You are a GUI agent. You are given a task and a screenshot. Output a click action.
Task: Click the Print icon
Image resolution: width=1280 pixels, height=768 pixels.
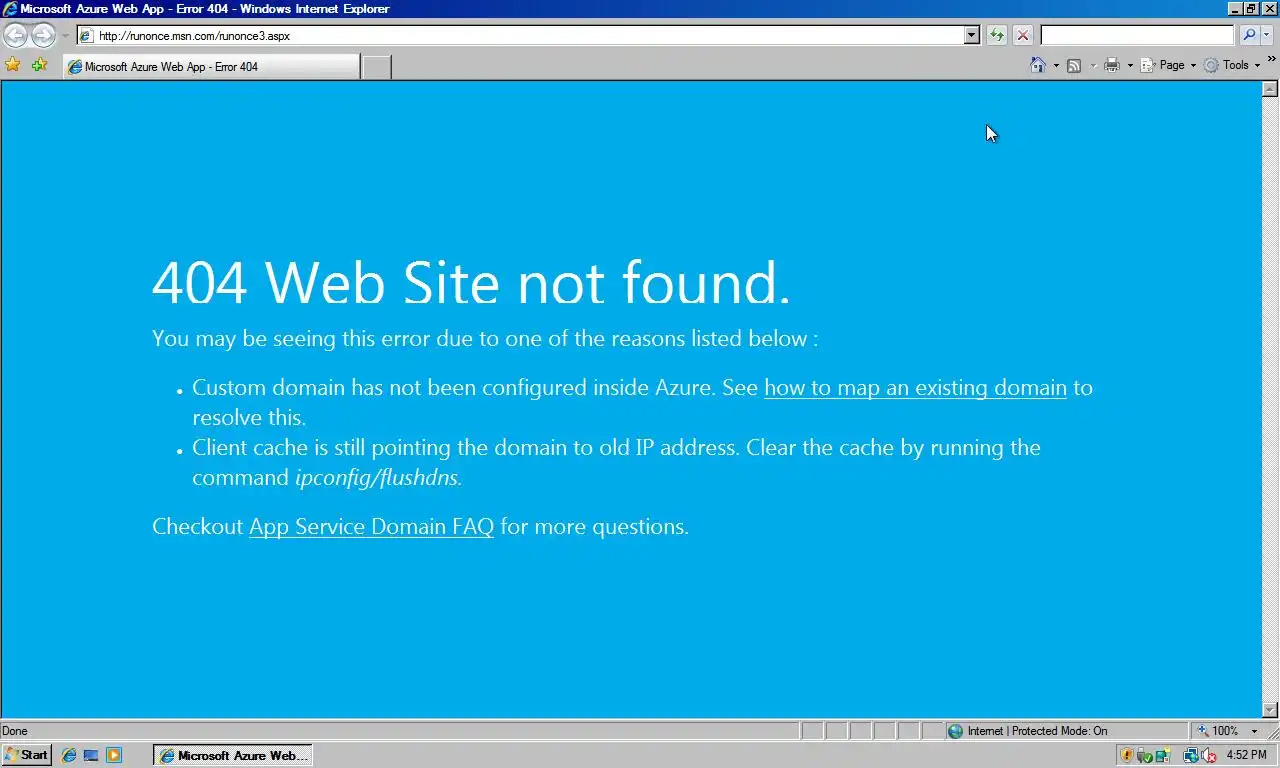(1111, 65)
